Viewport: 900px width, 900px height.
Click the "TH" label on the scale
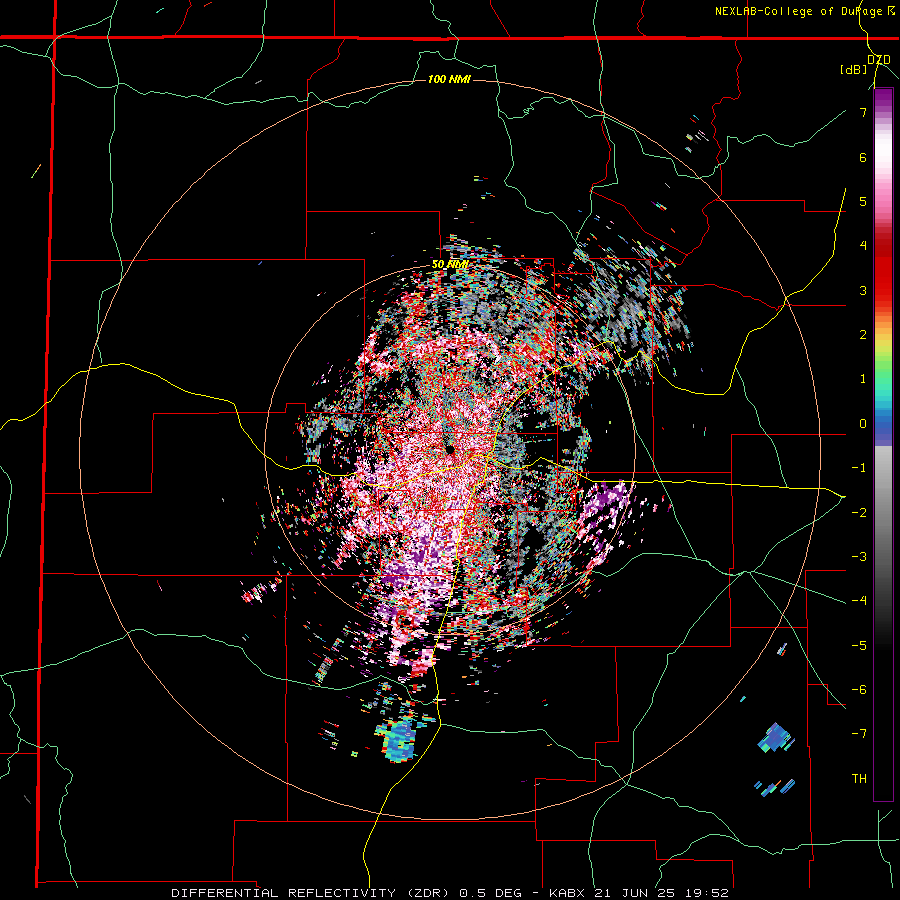pyautogui.click(x=859, y=778)
